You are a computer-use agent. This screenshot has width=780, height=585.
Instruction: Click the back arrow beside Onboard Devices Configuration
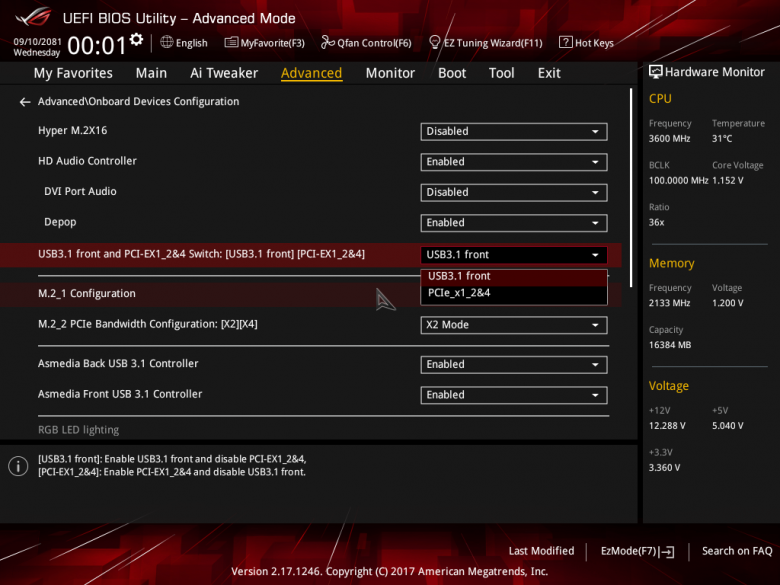pos(25,102)
